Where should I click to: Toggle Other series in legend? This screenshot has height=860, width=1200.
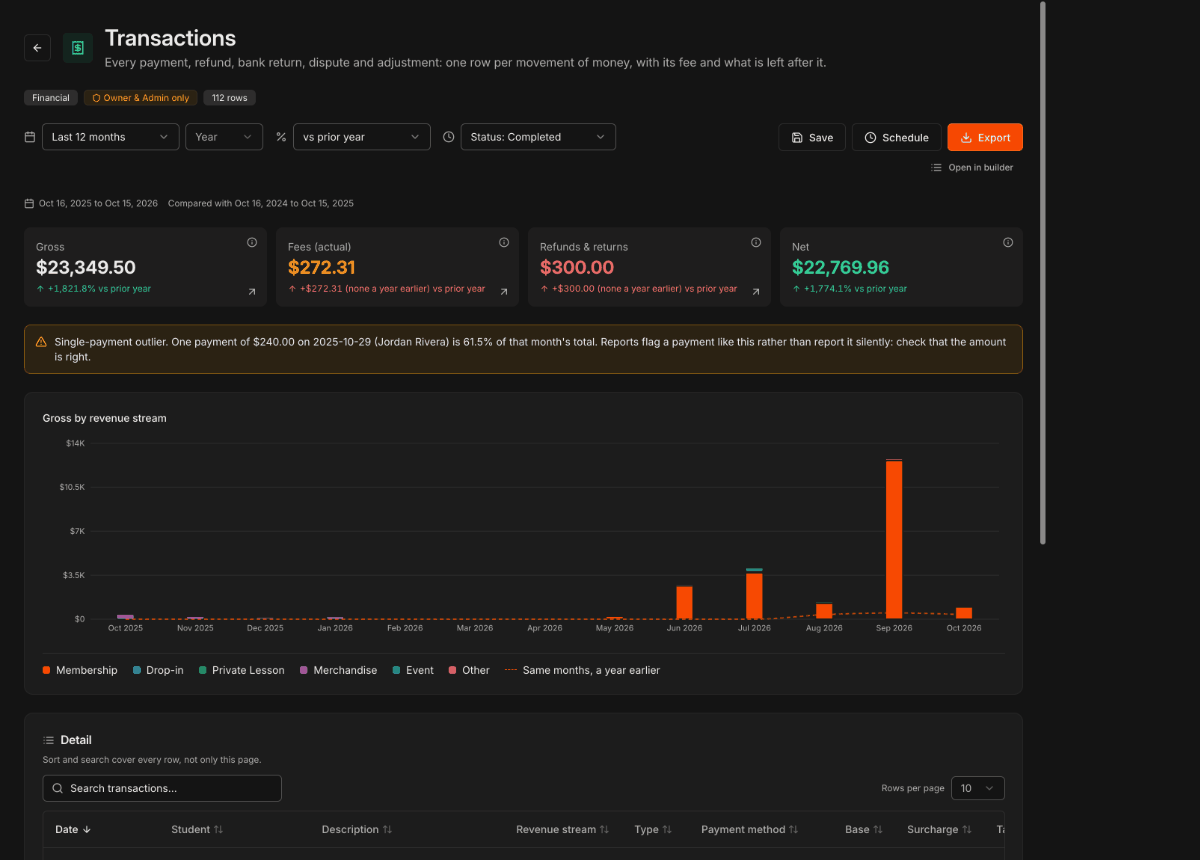point(469,670)
